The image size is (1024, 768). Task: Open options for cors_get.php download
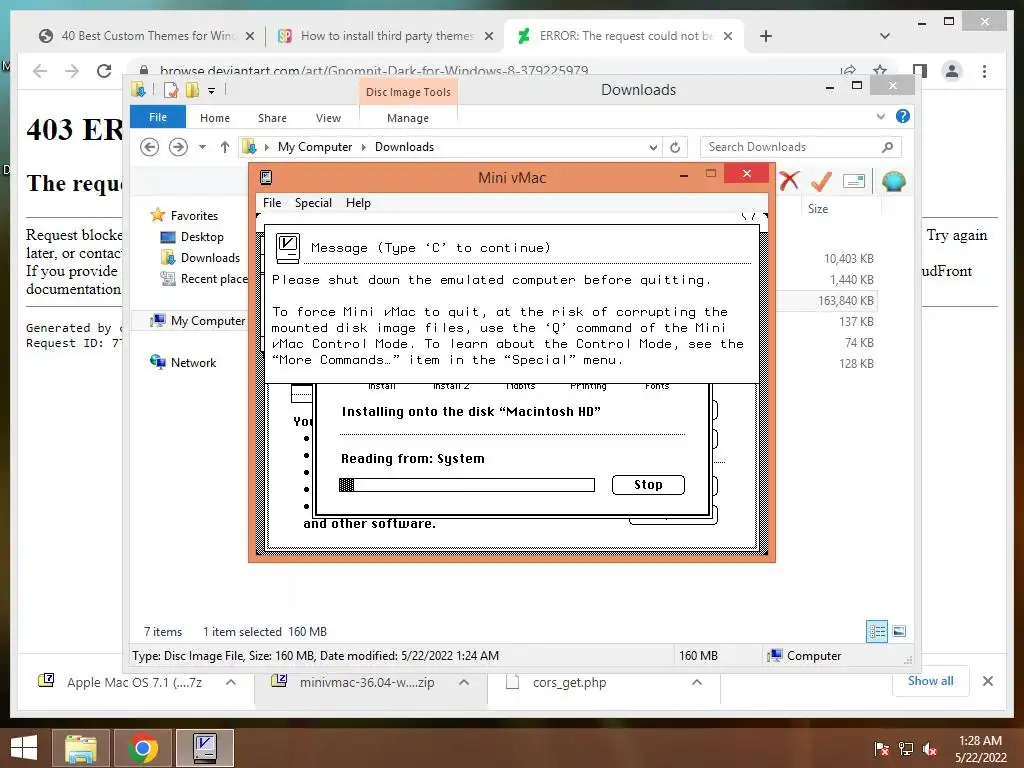pos(697,682)
